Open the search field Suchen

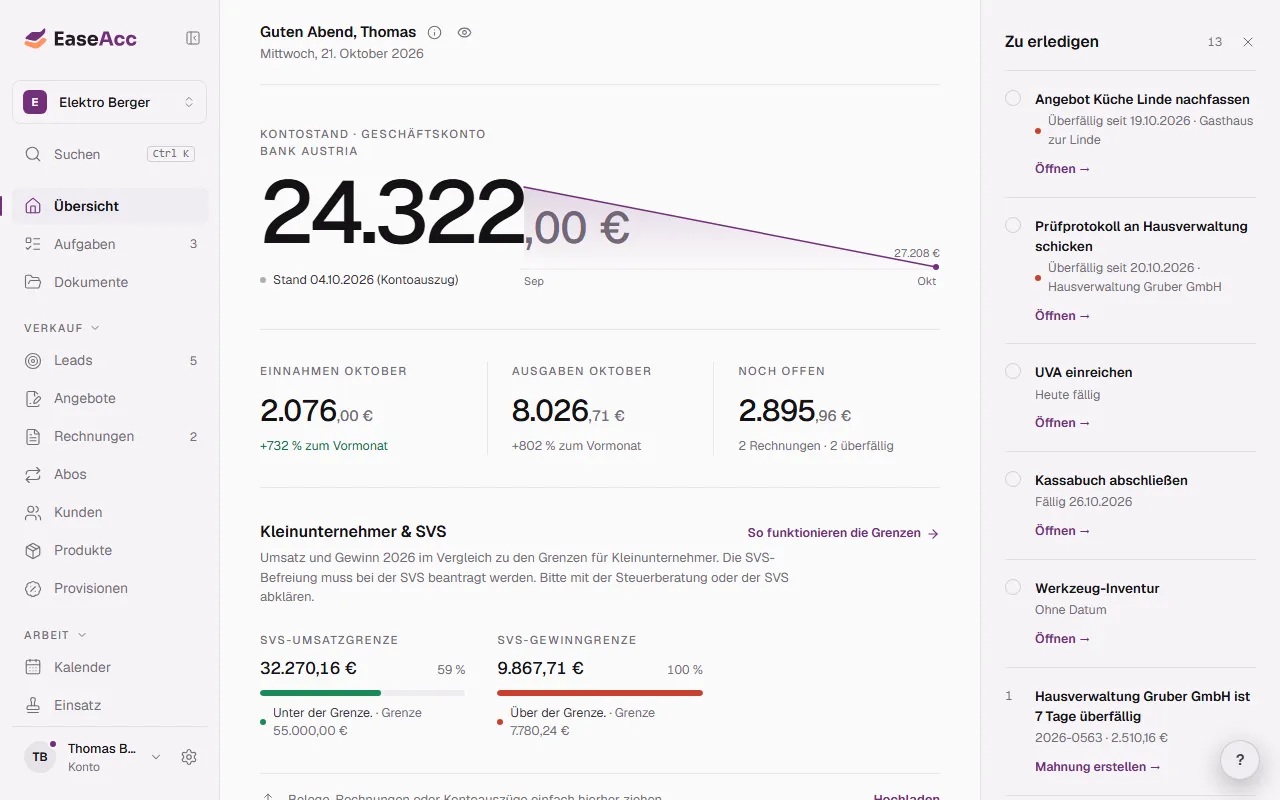(x=110, y=154)
